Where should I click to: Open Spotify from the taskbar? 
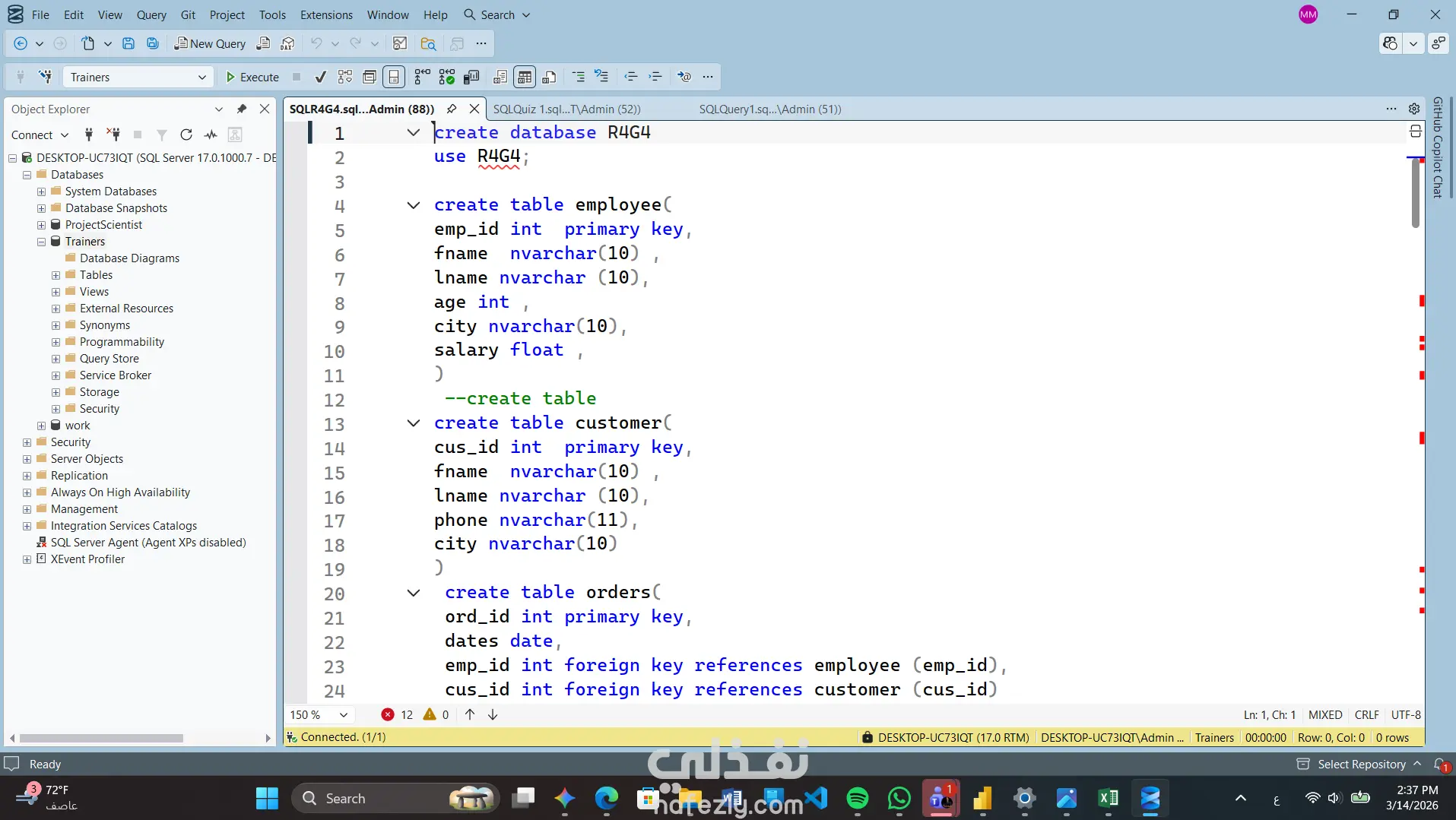coord(858,798)
